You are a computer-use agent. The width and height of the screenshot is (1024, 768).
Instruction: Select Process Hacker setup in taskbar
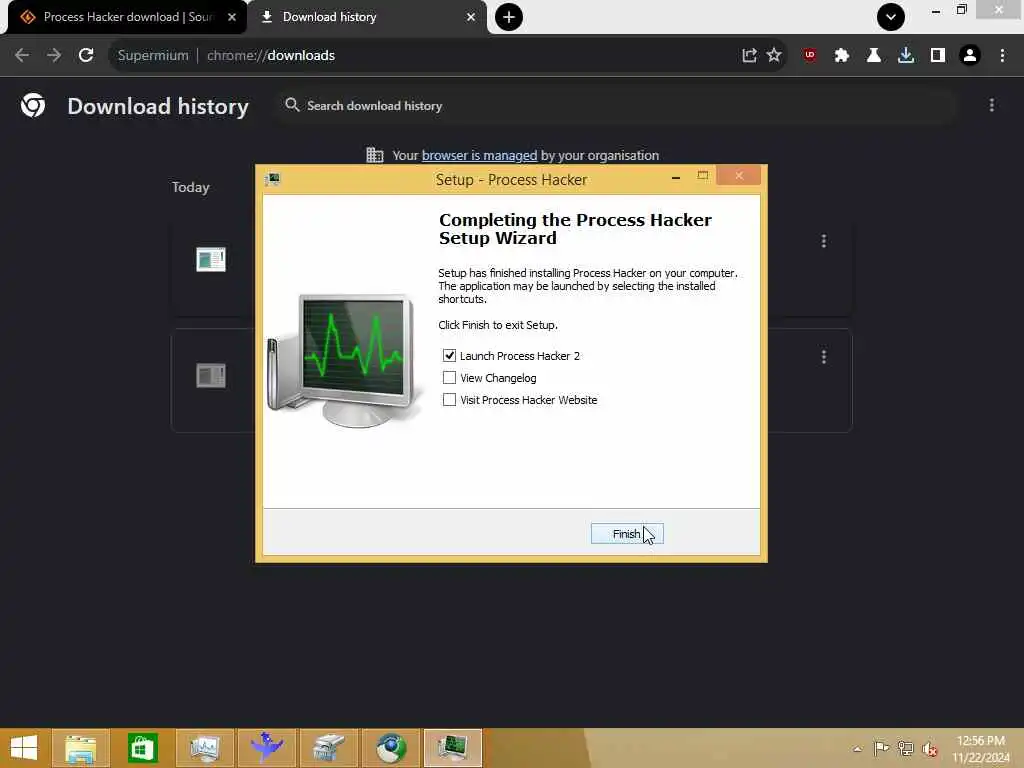point(453,748)
